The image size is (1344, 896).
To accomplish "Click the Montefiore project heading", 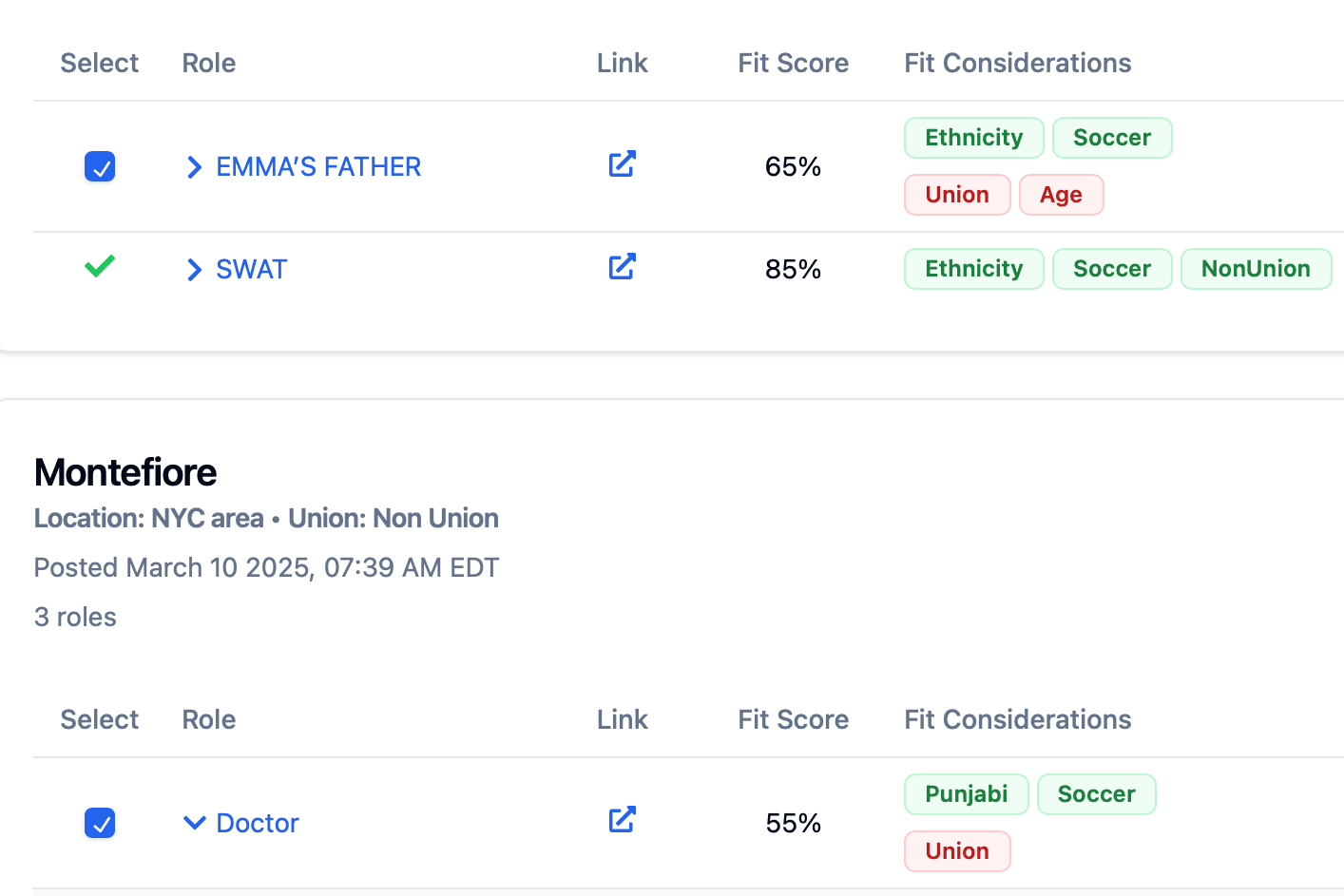I will pos(125,472).
